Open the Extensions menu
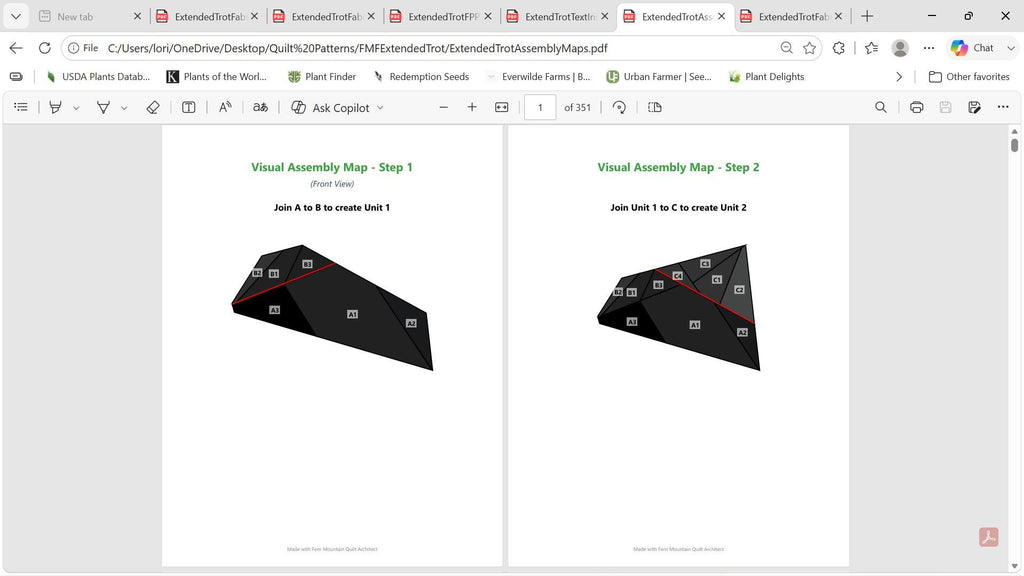Screen dimensions: 1024x576 pyautogui.click(x=839, y=48)
